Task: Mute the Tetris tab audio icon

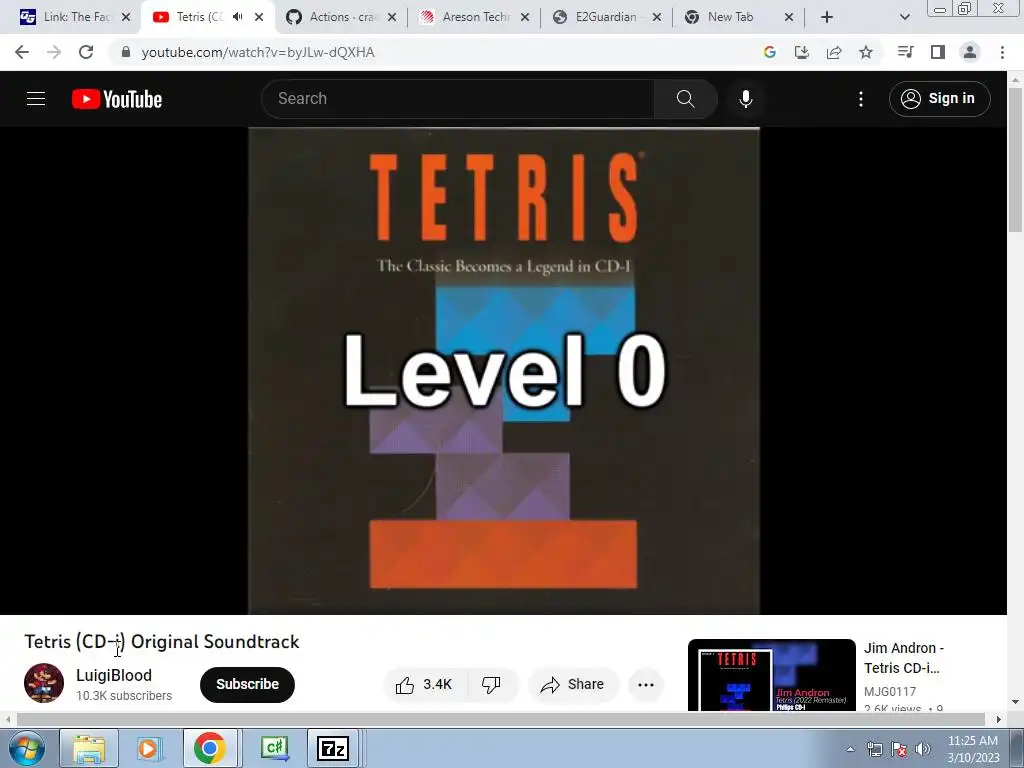Action: 238,17
